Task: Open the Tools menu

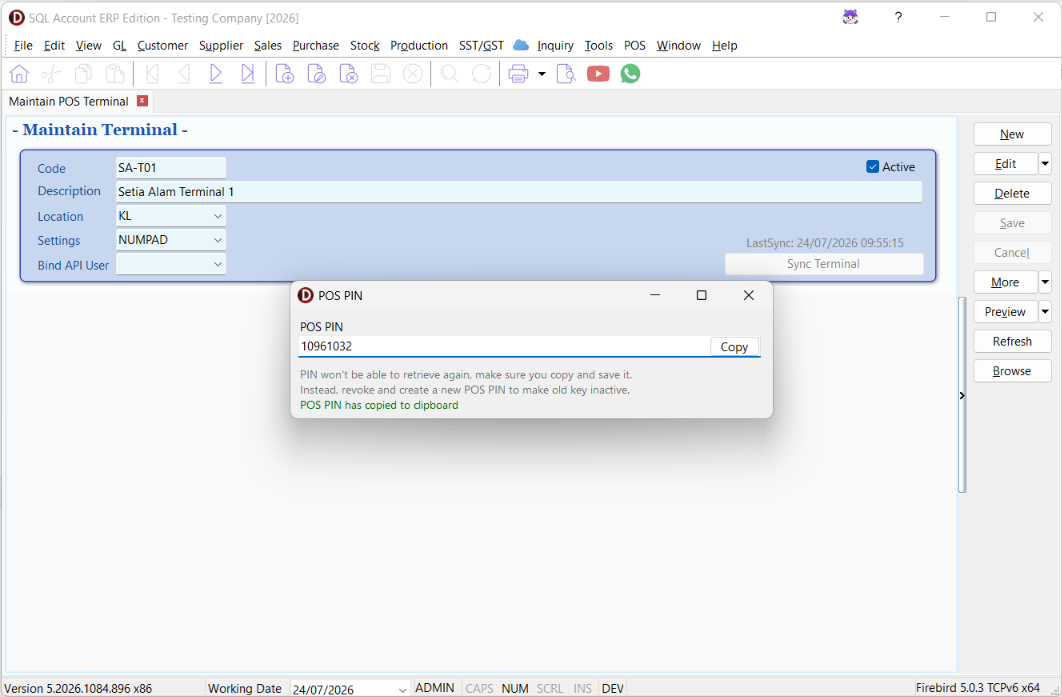Action: click(x=599, y=45)
